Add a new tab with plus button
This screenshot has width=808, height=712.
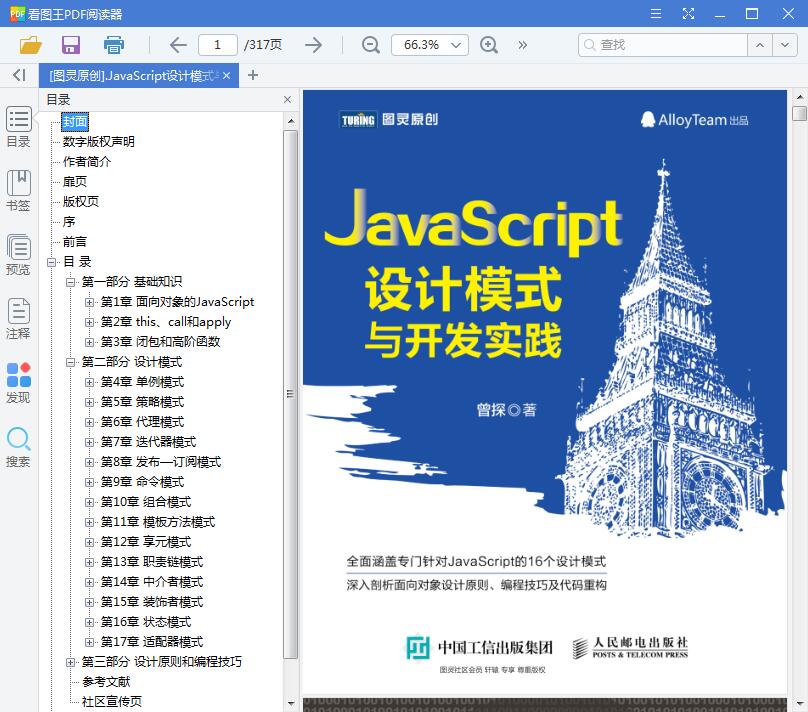point(252,75)
